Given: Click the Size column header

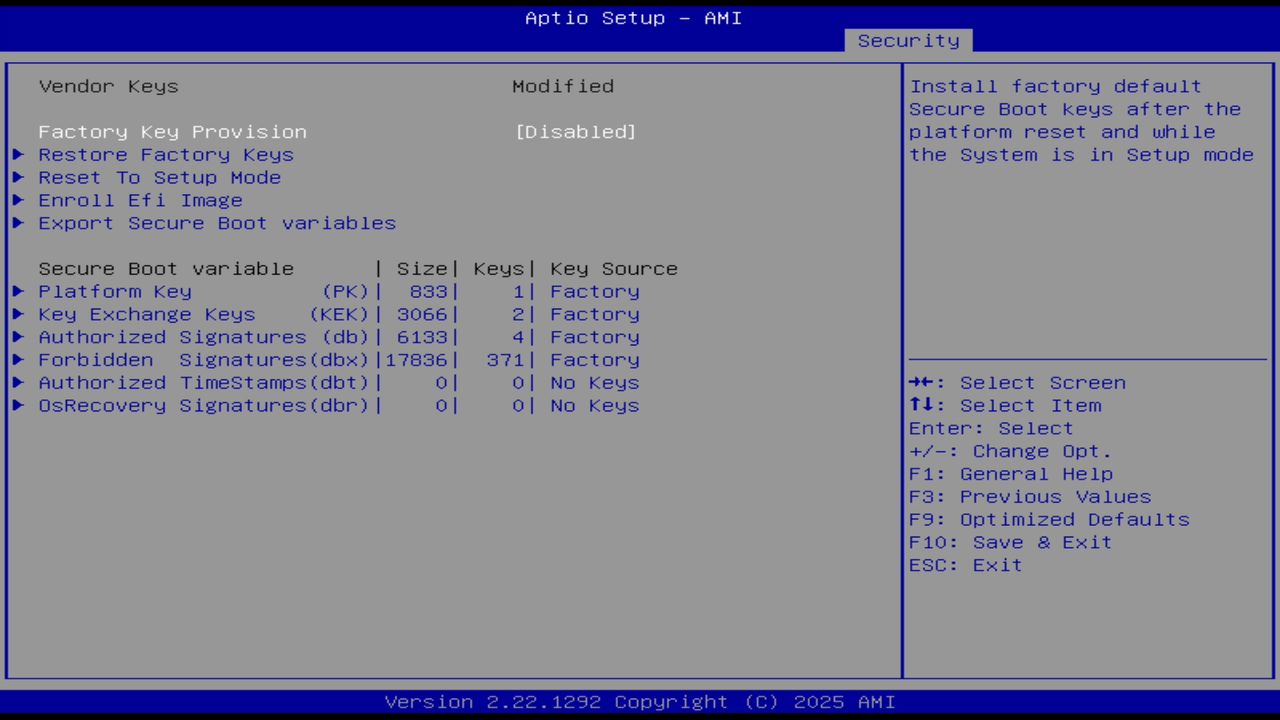Looking at the screenshot, I should pyautogui.click(x=422, y=269).
